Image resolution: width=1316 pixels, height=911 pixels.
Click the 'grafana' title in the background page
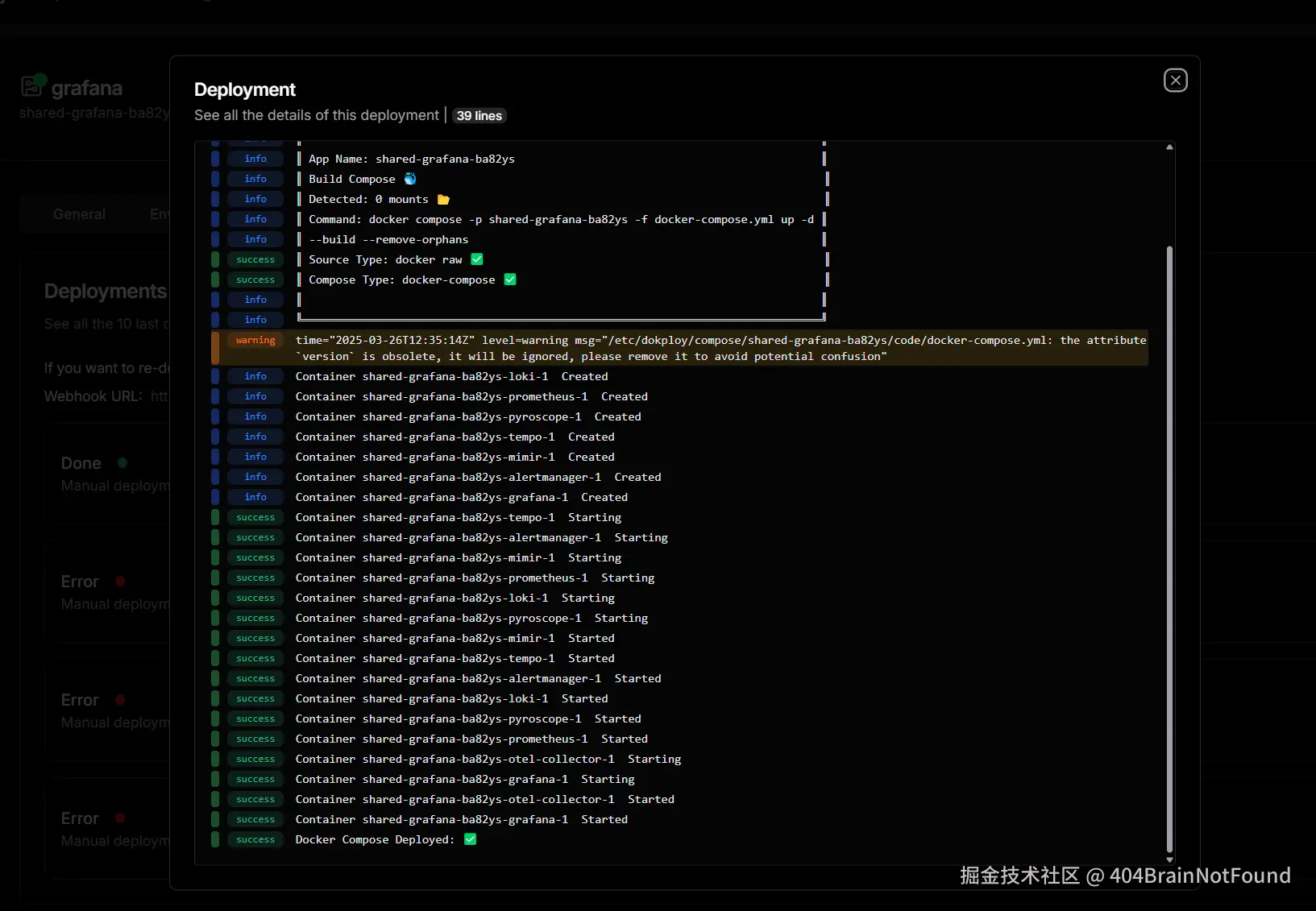click(x=87, y=88)
